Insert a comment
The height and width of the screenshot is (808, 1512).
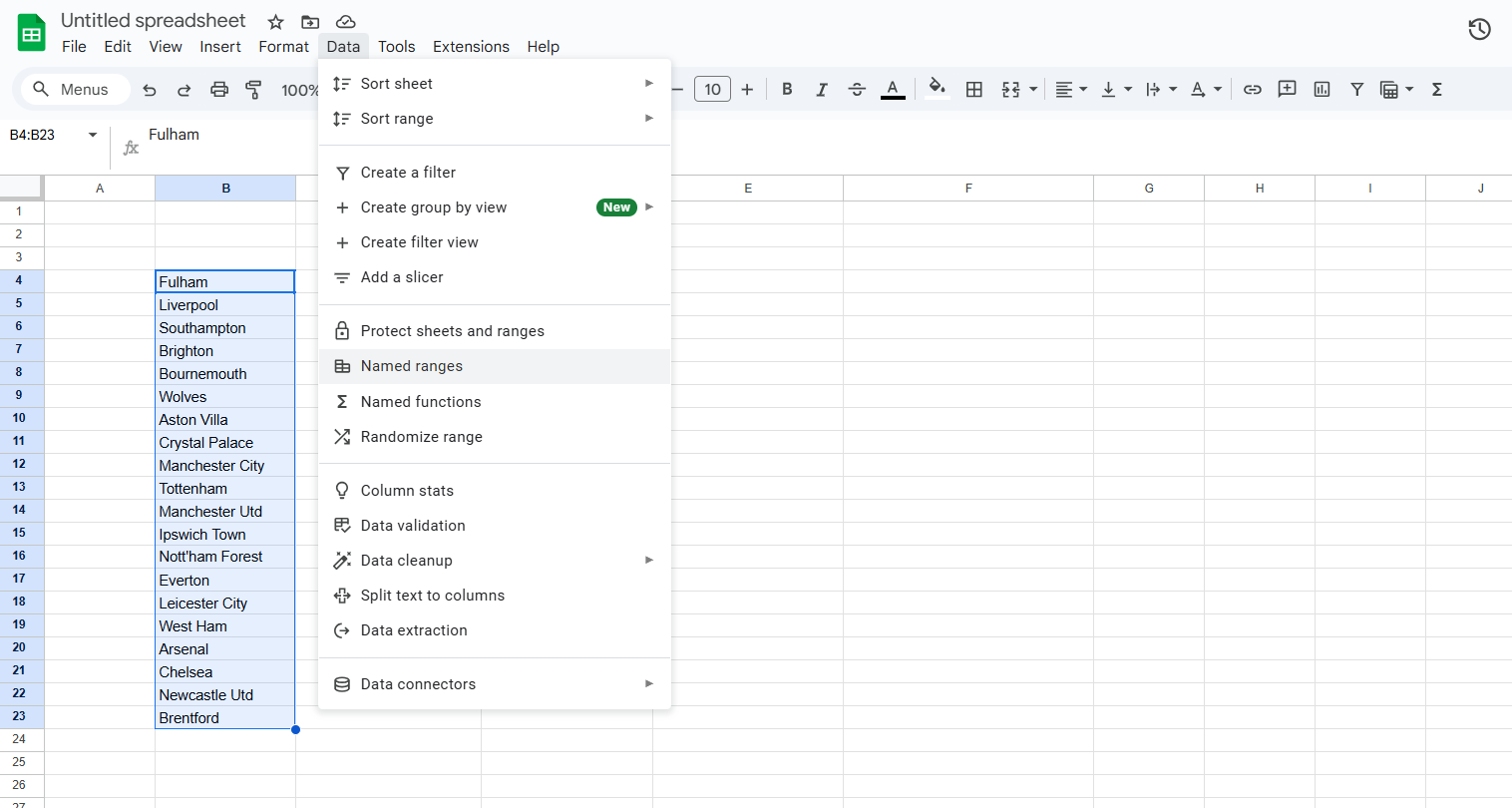pyautogui.click(x=1288, y=90)
